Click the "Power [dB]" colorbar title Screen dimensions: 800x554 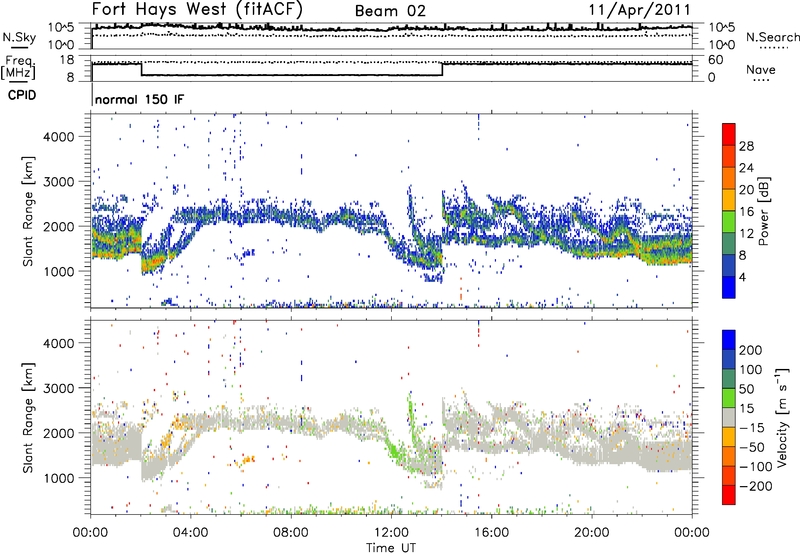click(764, 211)
